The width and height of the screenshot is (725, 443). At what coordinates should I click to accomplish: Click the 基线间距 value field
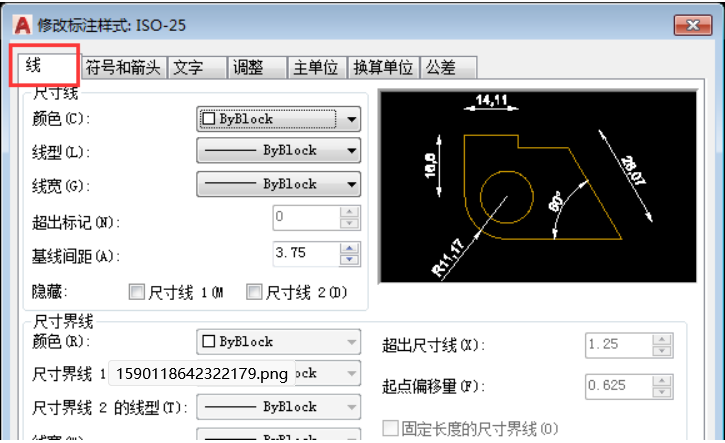pos(306,253)
